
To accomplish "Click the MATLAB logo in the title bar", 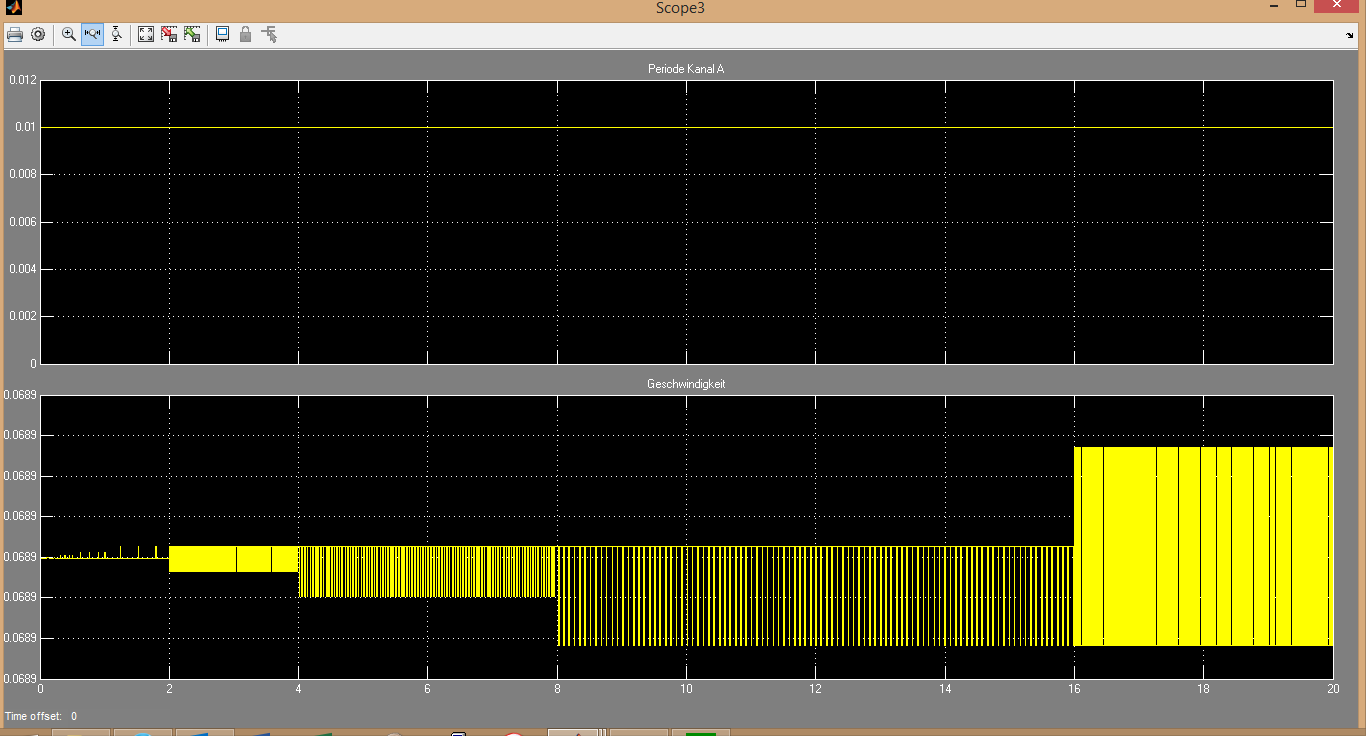I will pyautogui.click(x=14, y=8).
